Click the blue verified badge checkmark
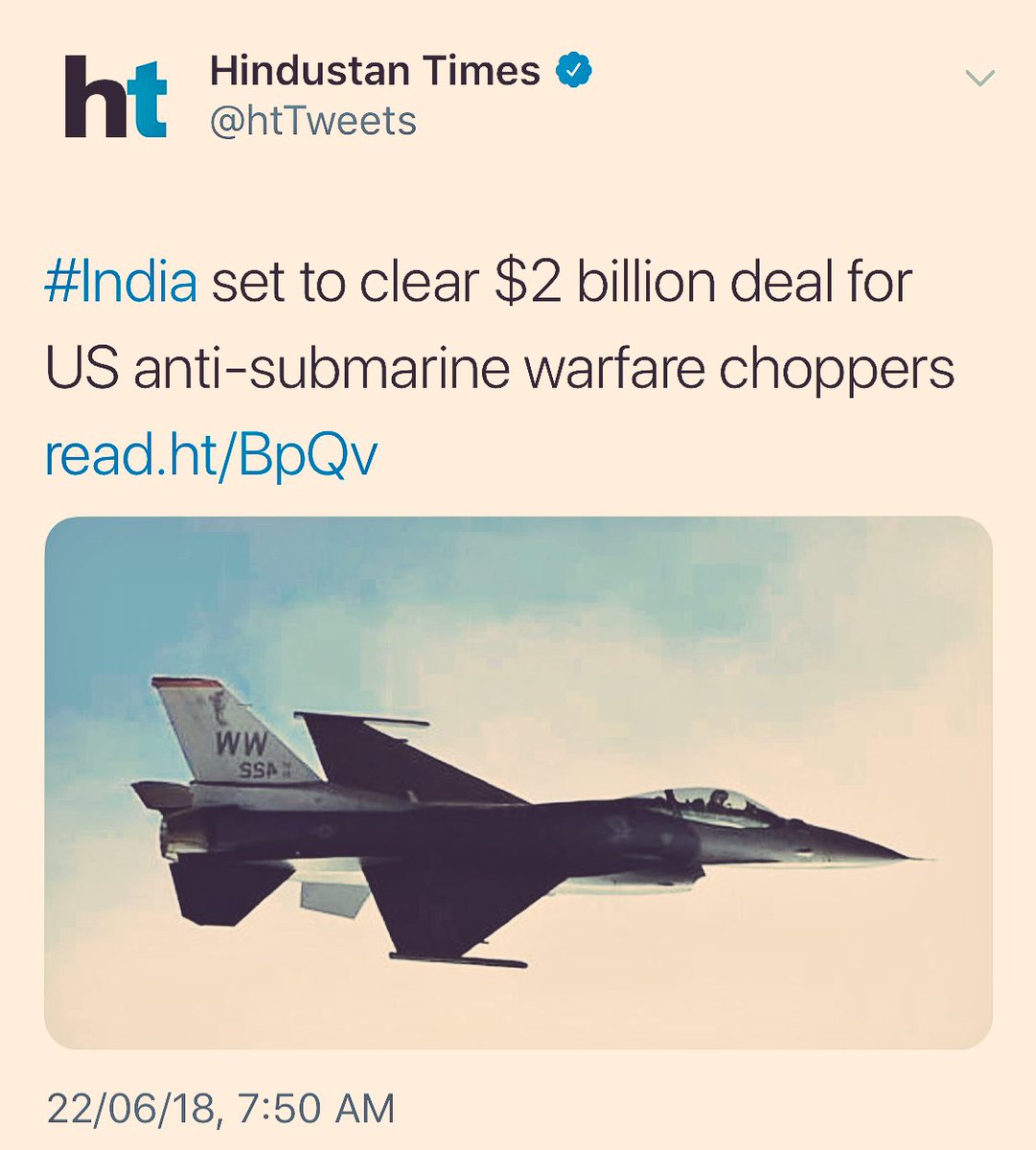 pos(573,71)
